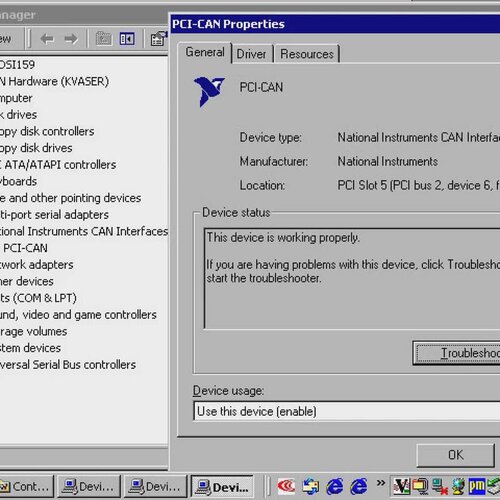Click the Manufacturer value National Instruments
500x500 pixels.
[388, 161]
